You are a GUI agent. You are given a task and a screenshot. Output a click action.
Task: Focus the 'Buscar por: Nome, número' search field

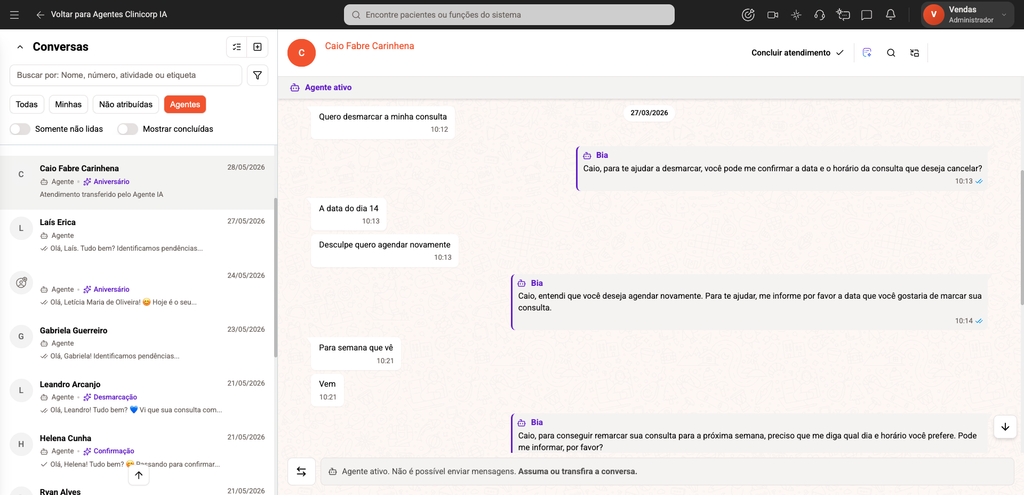125,75
